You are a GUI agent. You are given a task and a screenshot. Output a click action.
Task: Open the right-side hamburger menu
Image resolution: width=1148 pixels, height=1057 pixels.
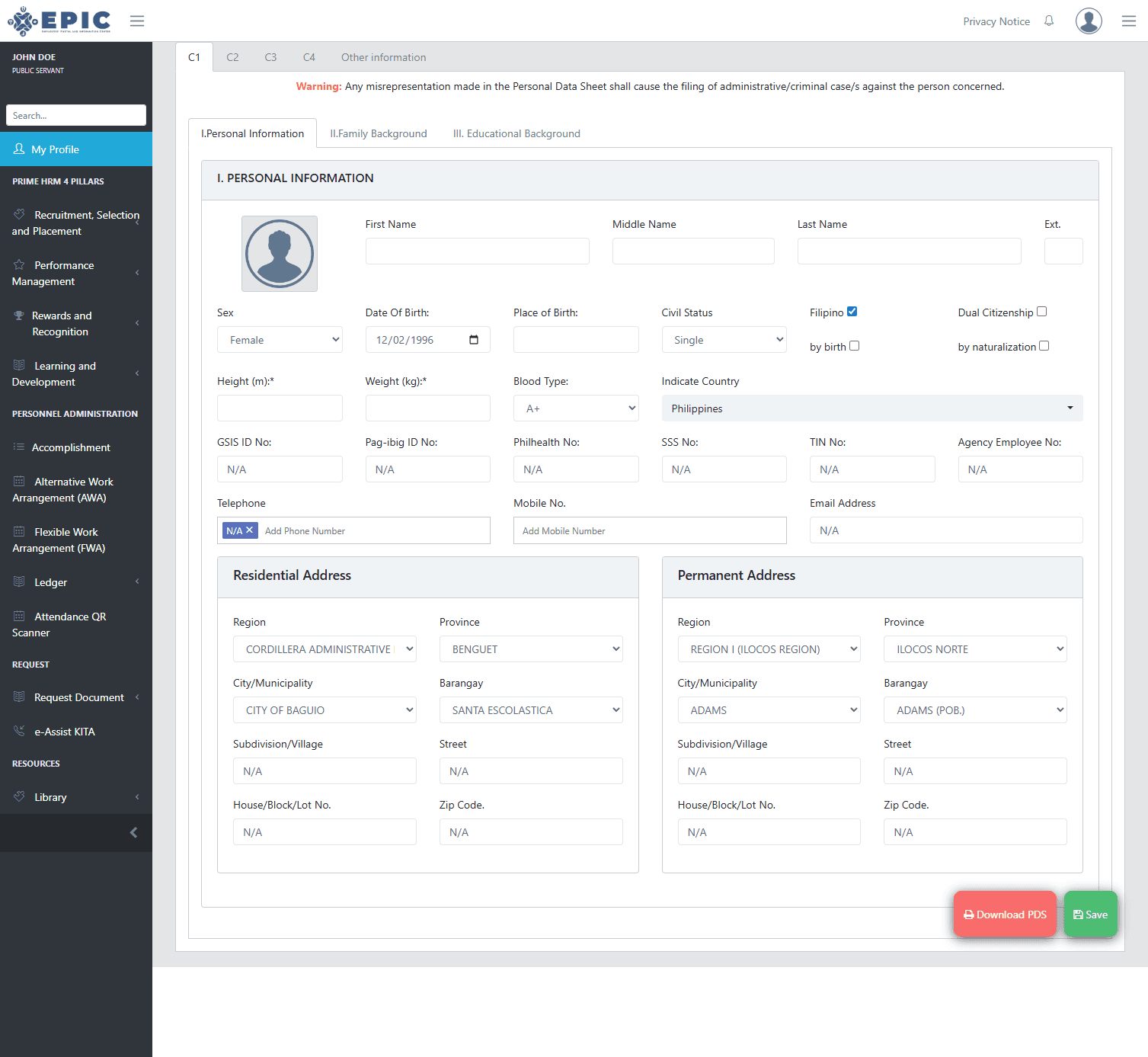[1129, 21]
